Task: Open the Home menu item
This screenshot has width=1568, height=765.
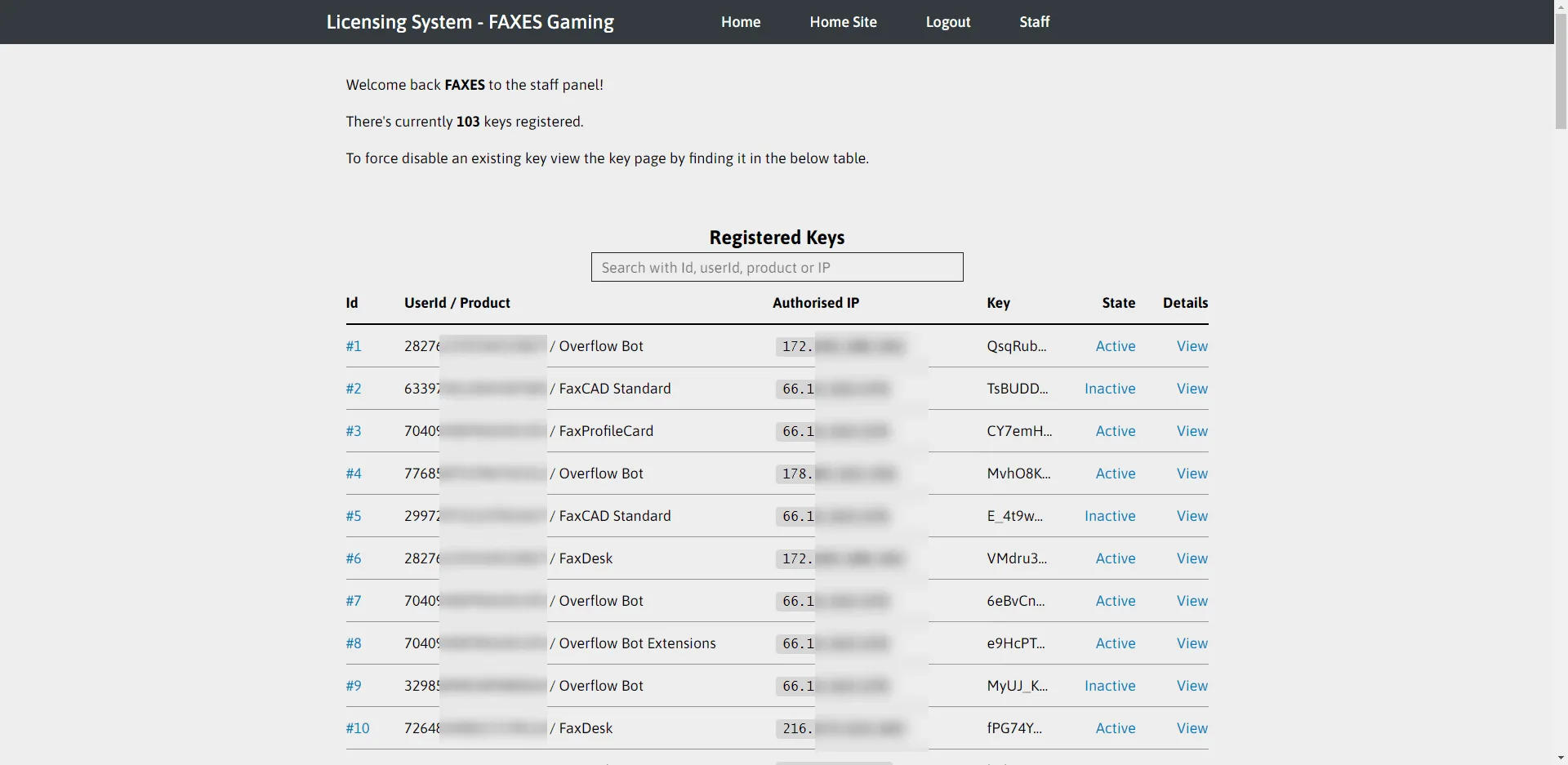Action: coord(740,22)
